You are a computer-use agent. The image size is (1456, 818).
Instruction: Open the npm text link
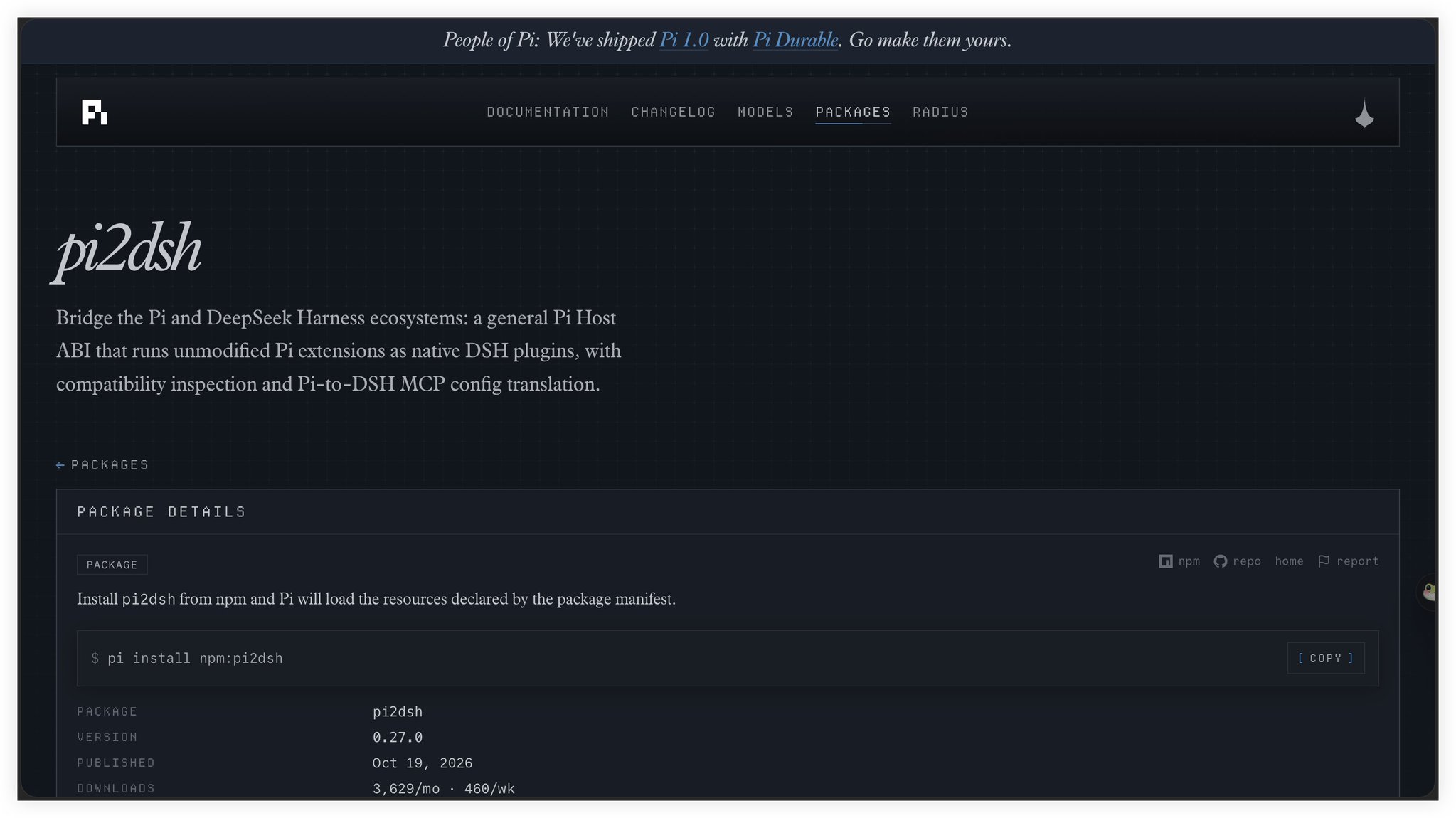[1189, 561]
